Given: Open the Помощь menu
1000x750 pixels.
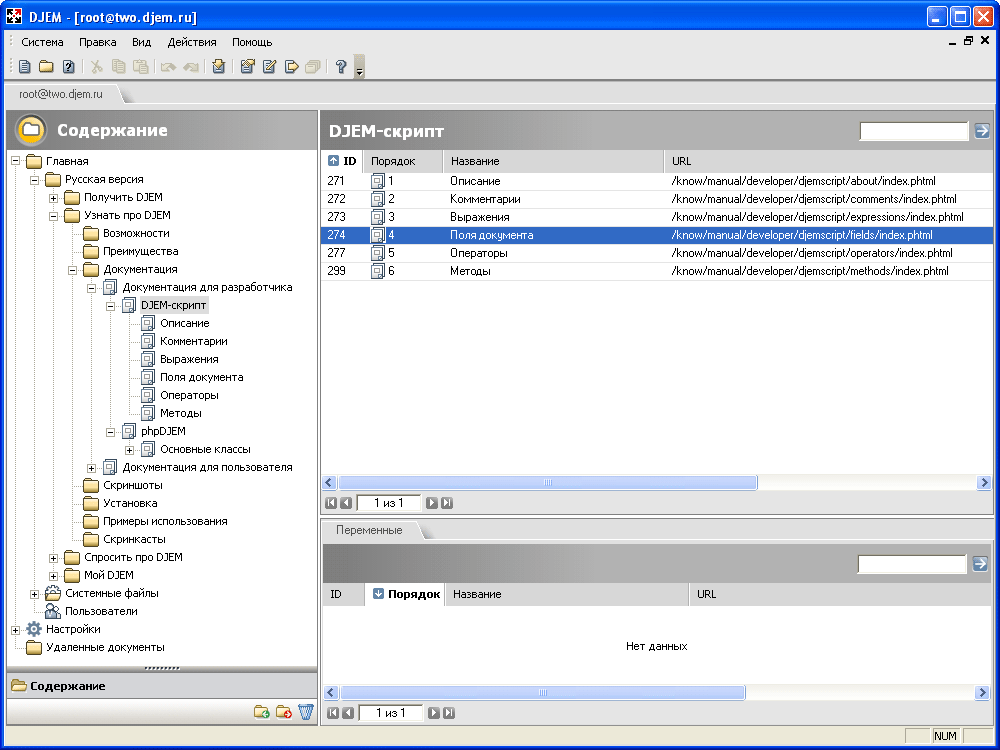Looking at the screenshot, I should pos(252,42).
